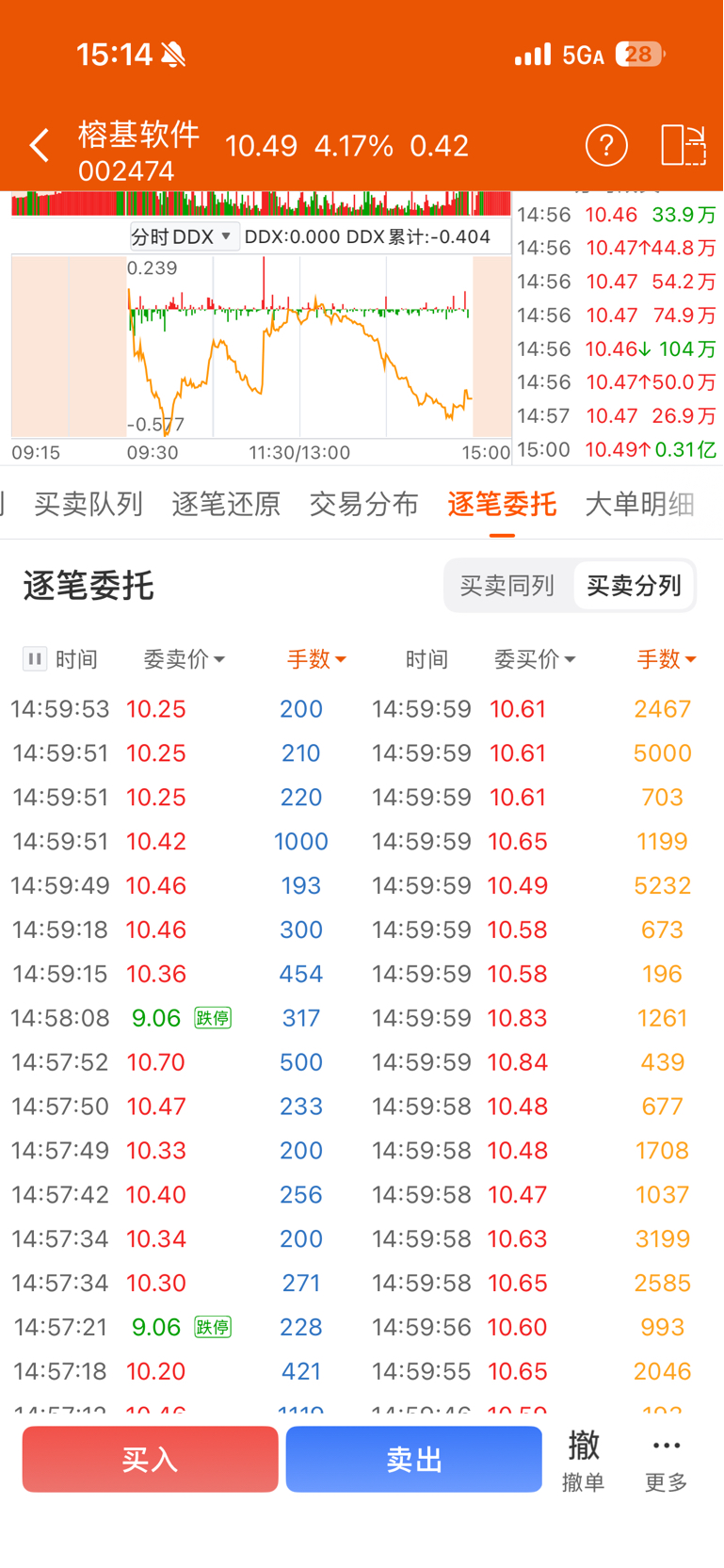Tap buy order of 673 lots at 10.58
Image resolution: width=724 pixels, height=1568 pixels.
(x=542, y=929)
